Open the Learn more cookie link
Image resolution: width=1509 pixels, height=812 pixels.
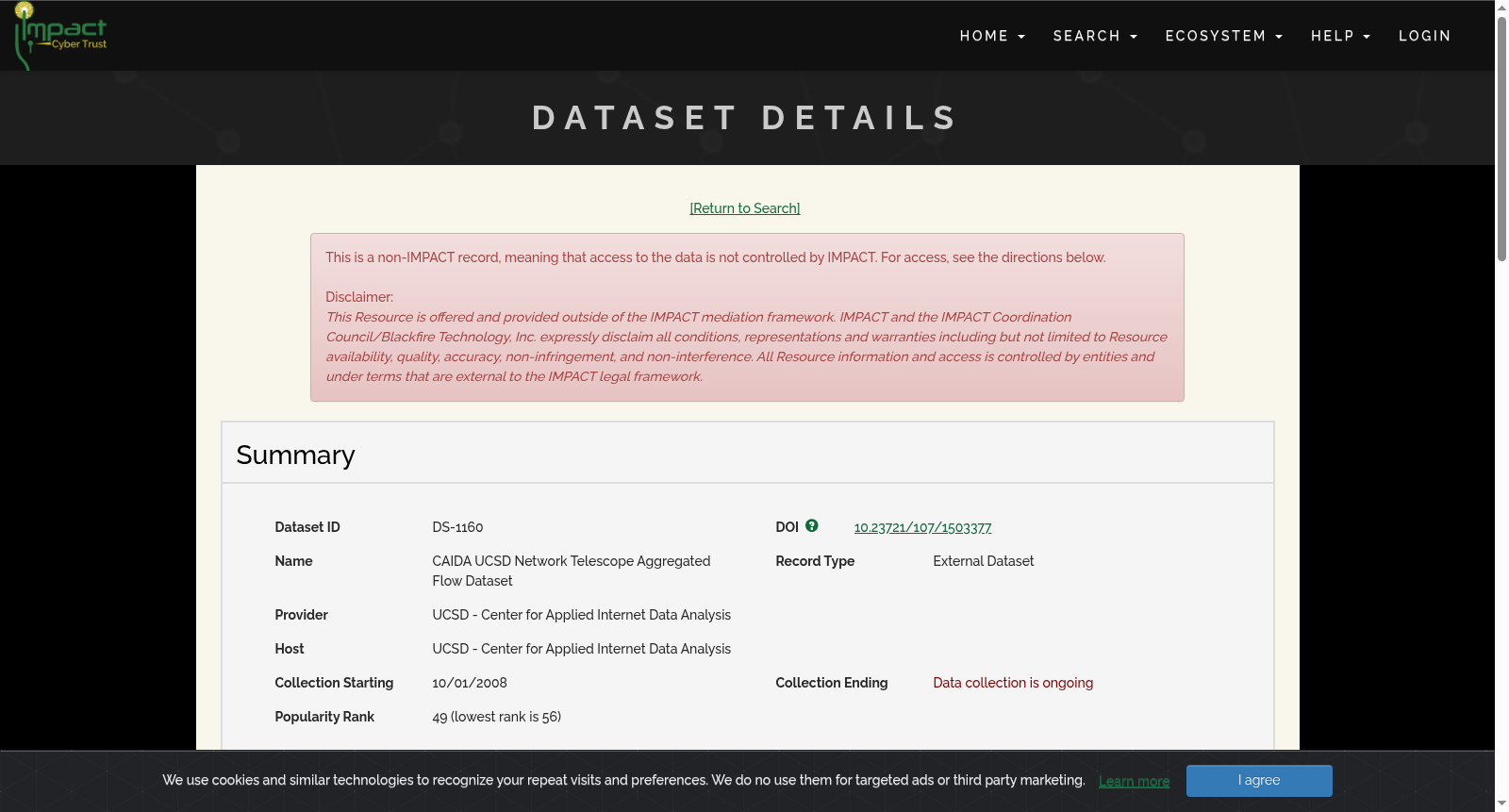coord(1134,781)
